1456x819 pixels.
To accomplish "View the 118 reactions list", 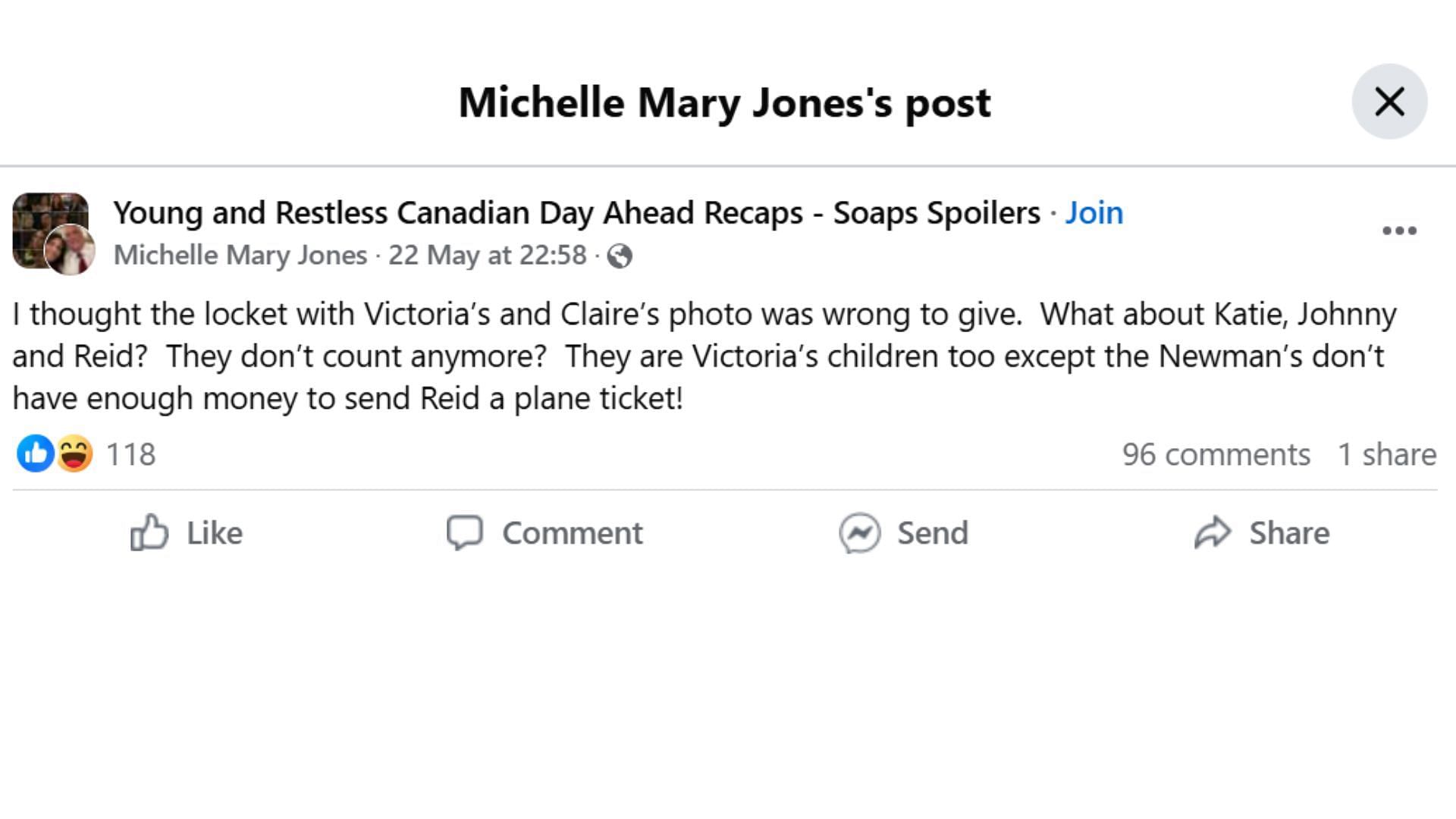I will pos(130,455).
